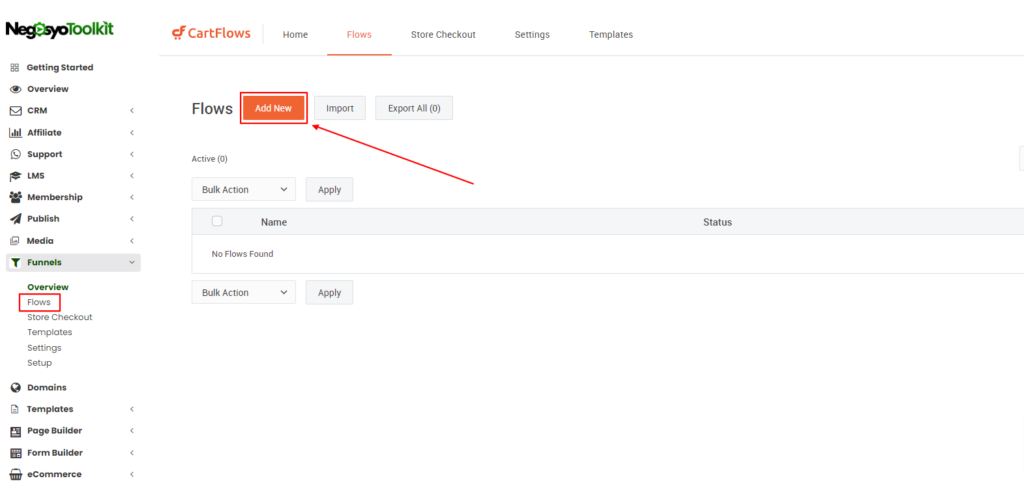Click the Publish paper plane icon
Viewport: 1024px width, 485px height.
[16, 219]
